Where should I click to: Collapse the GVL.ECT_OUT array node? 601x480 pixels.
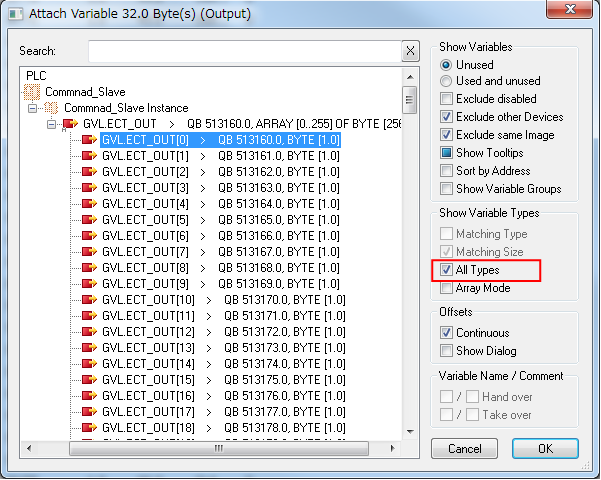(x=51, y=124)
